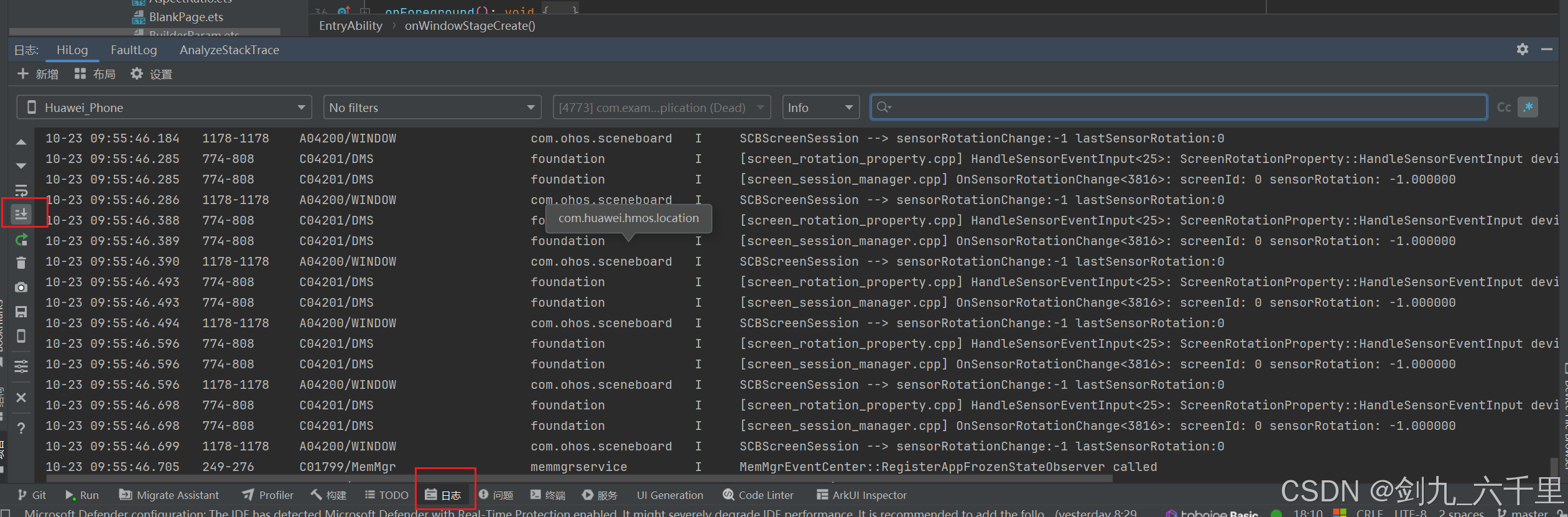Open the 构建 build tool window

click(x=328, y=495)
